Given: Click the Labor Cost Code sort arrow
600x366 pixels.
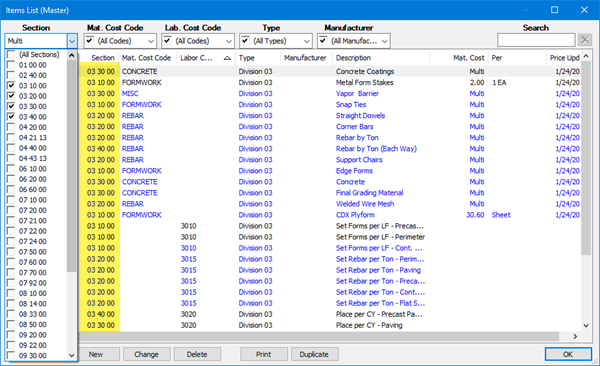Looking at the screenshot, I should click(227, 58).
